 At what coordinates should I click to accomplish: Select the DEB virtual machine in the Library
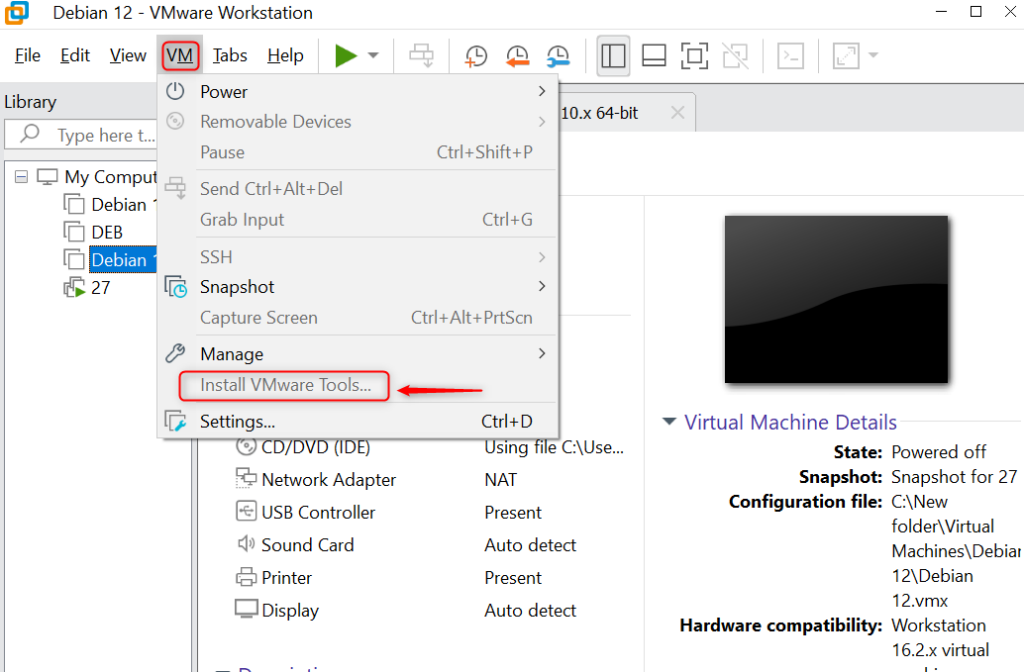(x=107, y=232)
